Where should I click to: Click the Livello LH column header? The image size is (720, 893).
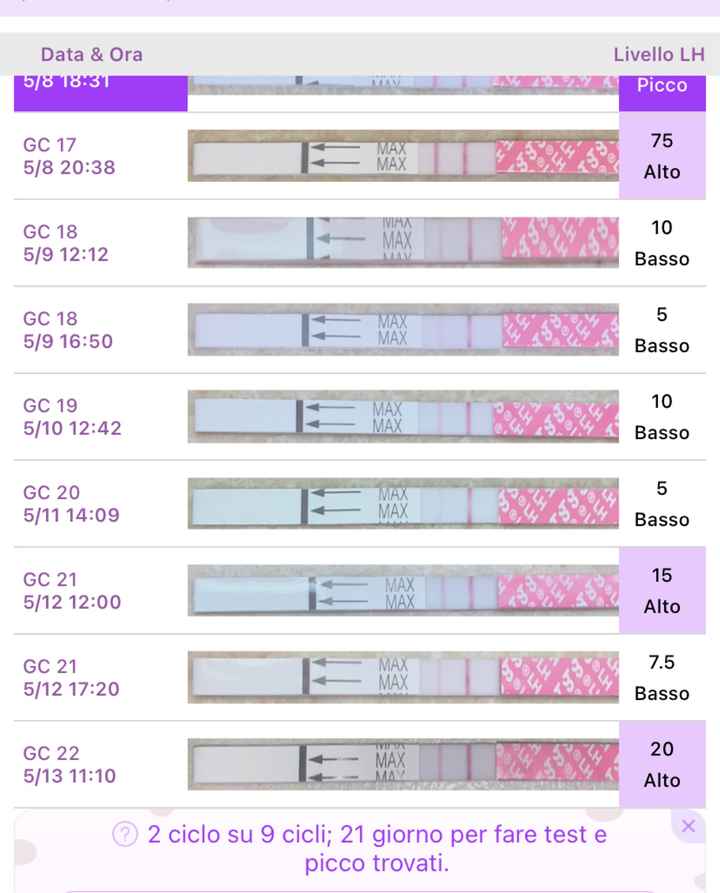click(x=659, y=54)
